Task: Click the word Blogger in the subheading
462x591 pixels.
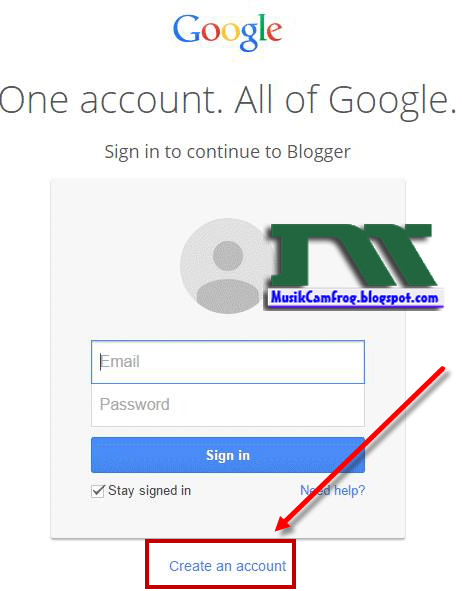Action: 319,152
